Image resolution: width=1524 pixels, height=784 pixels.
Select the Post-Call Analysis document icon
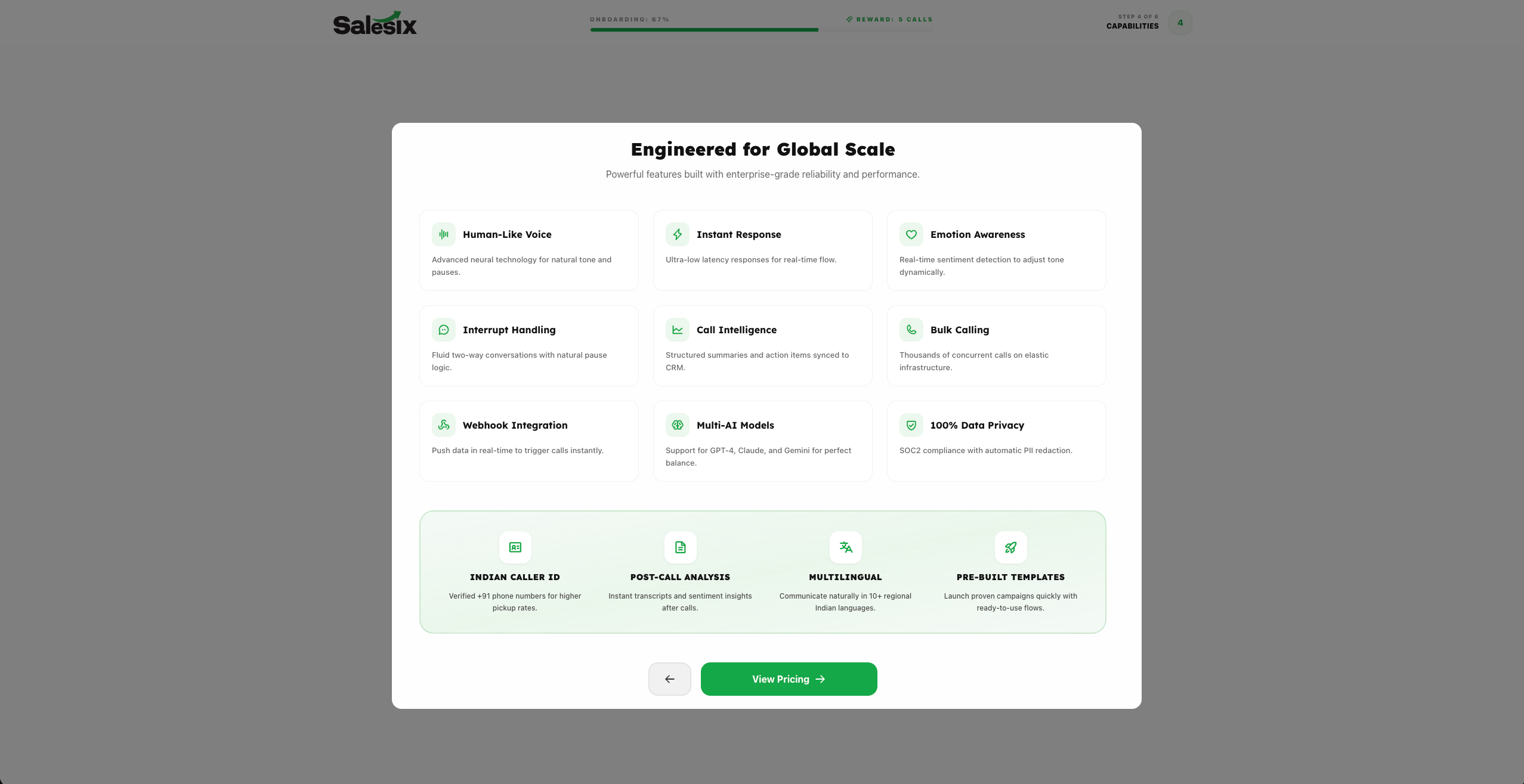tap(679, 547)
